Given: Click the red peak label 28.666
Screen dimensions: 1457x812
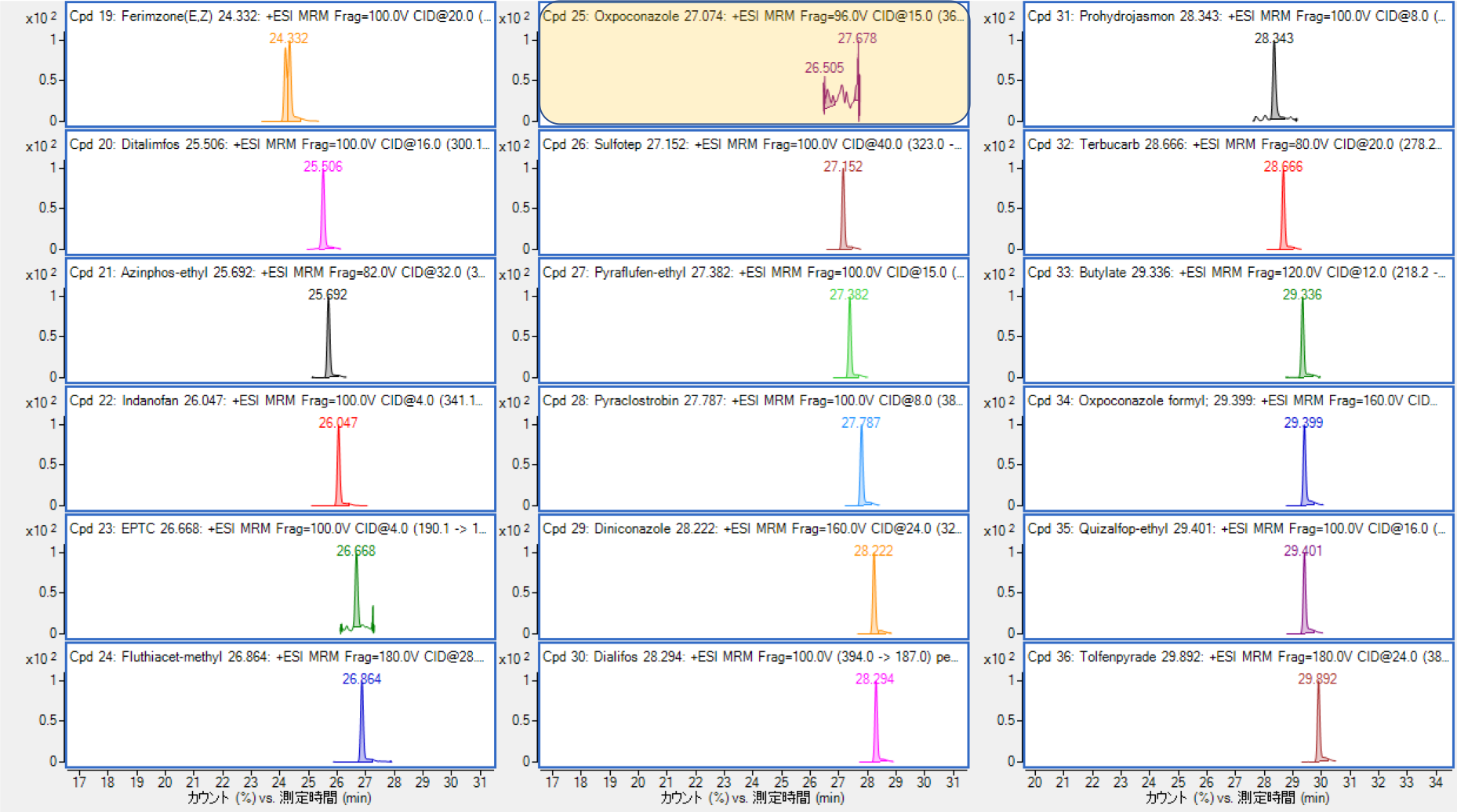Looking at the screenshot, I should tap(1283, 166).
